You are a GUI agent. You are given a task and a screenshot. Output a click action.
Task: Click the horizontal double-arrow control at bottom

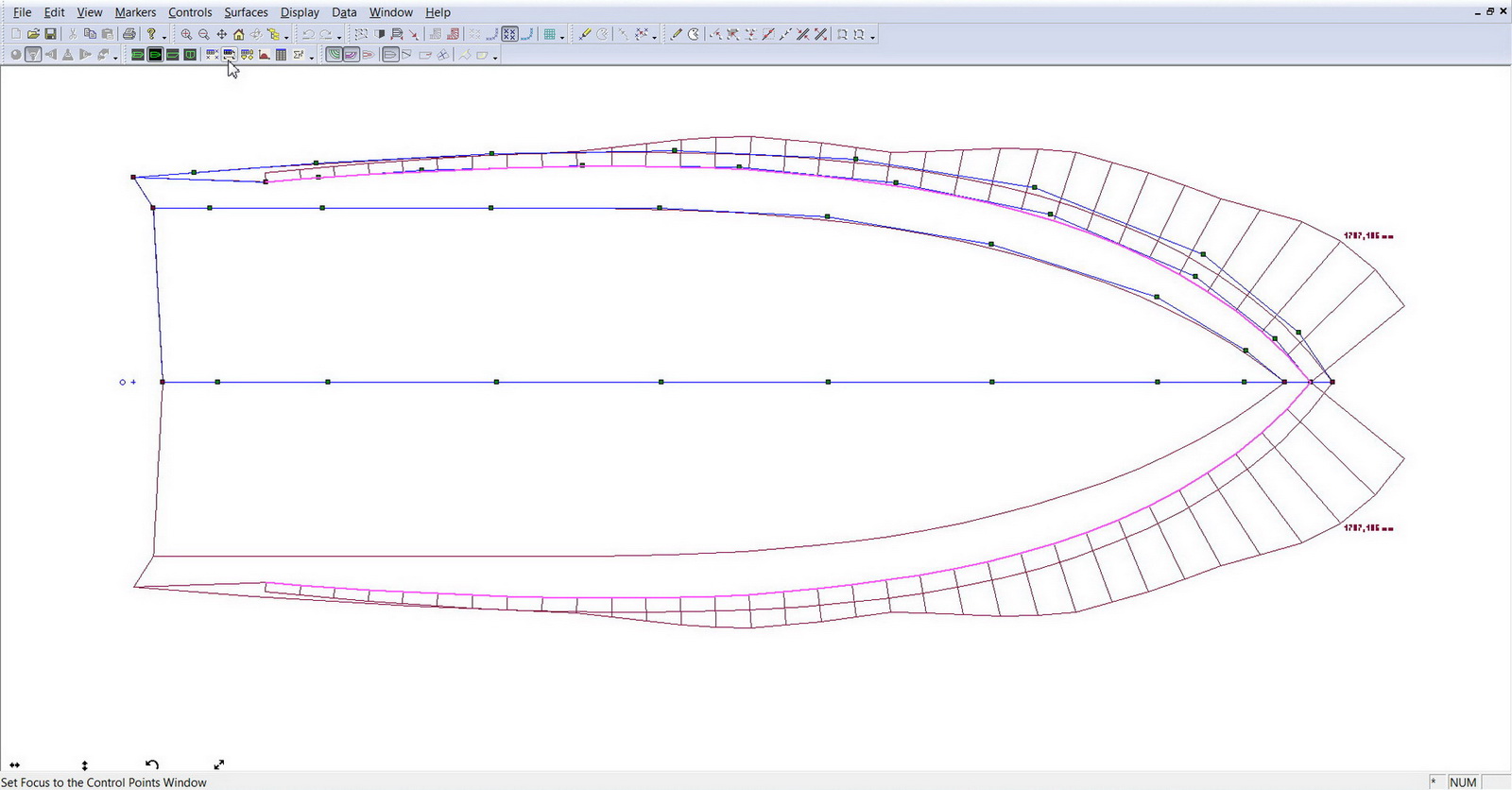[14, 765]
